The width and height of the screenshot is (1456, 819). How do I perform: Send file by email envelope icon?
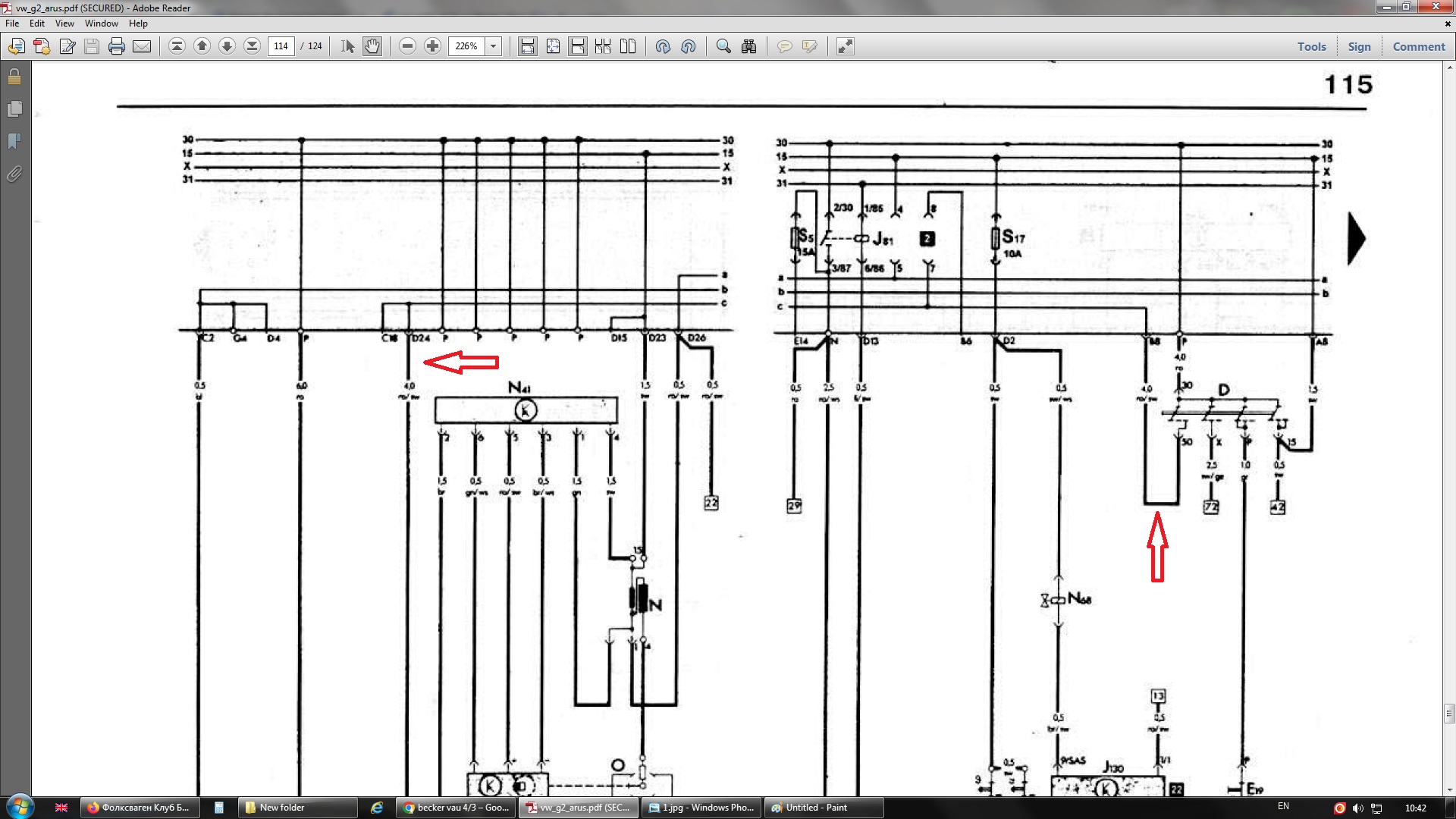pos(142,46)
